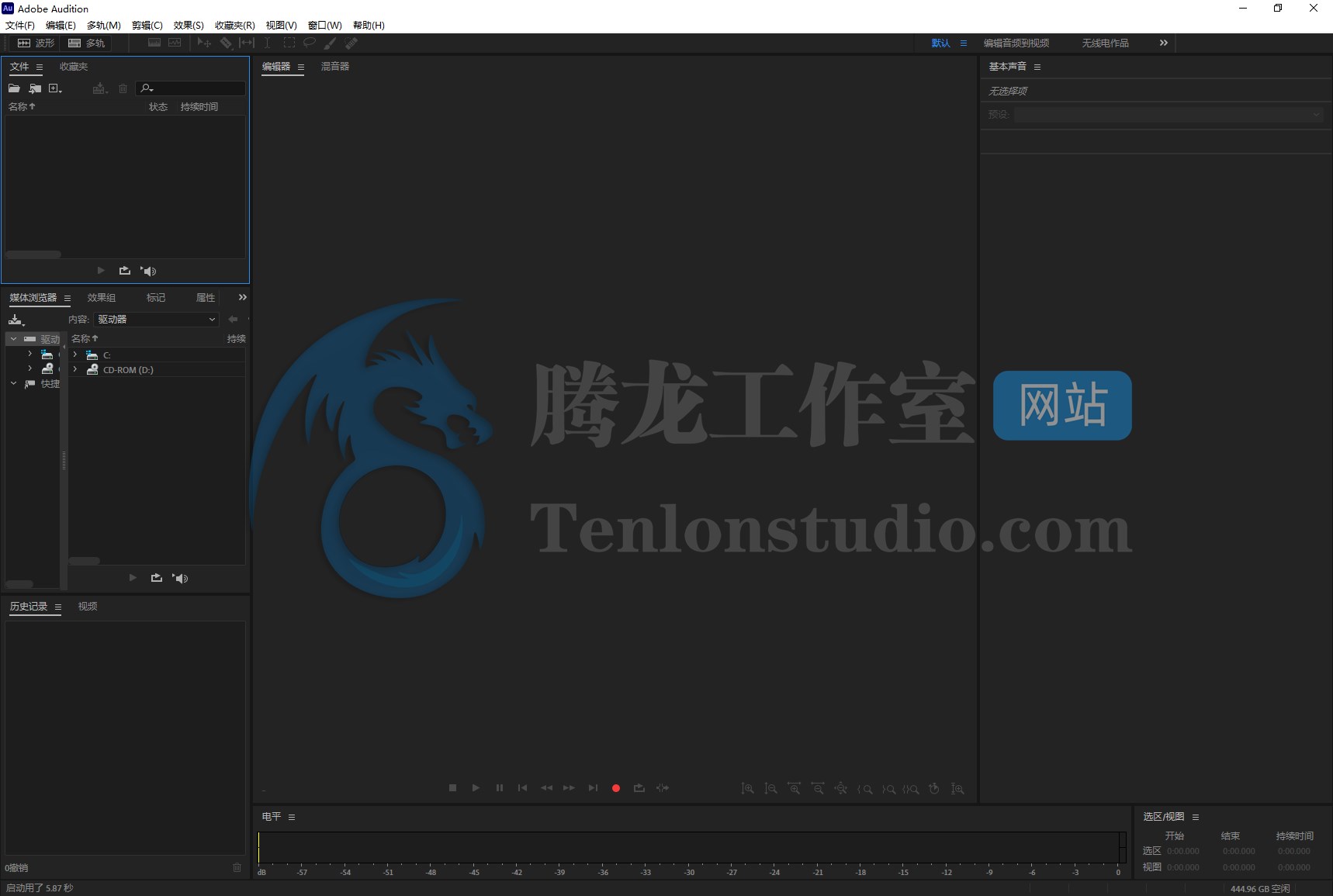Switch to the 混音器 tab
1333x896 pixels.
click(335, 67)
